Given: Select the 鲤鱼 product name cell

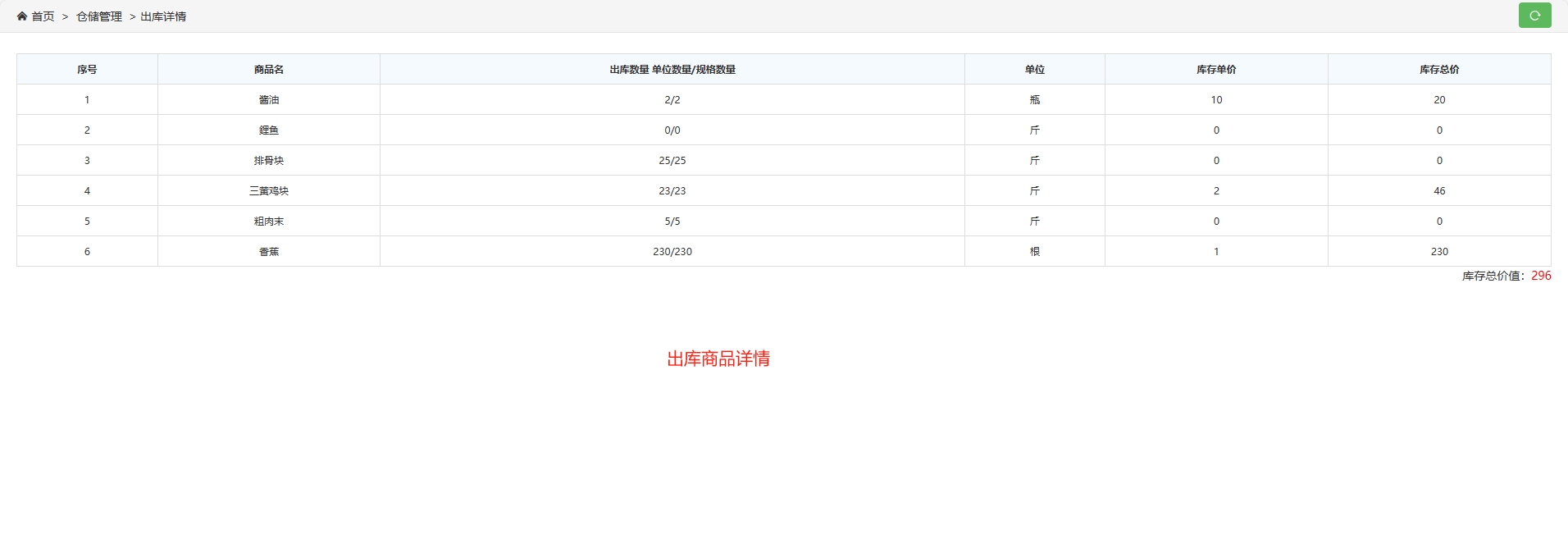Looking at the screenshot, I should point(269,130).
